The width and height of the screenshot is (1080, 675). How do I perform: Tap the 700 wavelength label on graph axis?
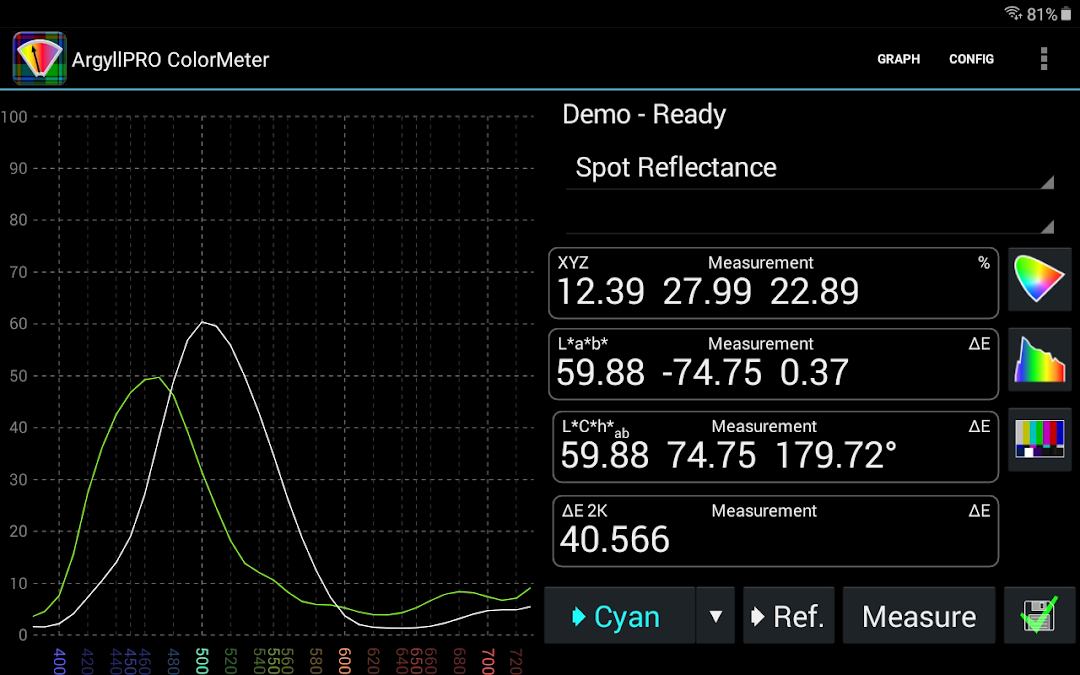click(x=488, y=660)
